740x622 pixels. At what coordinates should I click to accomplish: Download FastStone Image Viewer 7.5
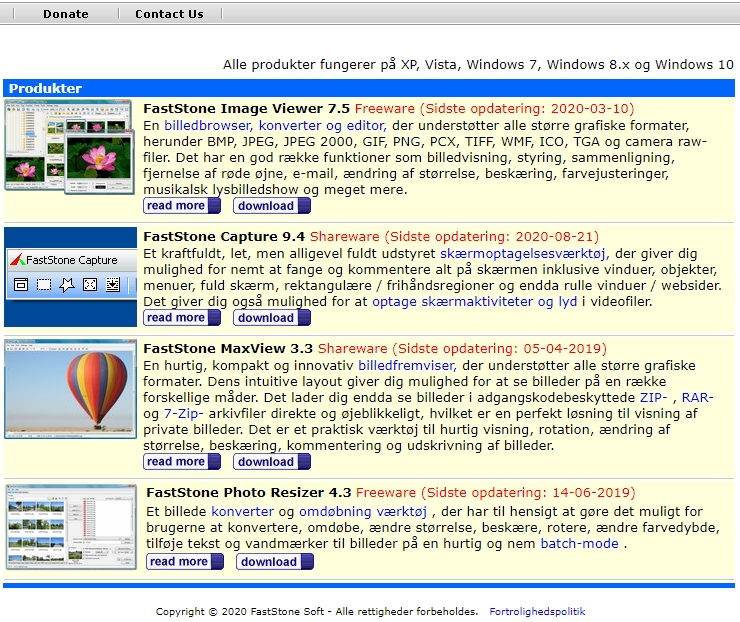pyautogui.click(x=272, y=206)
